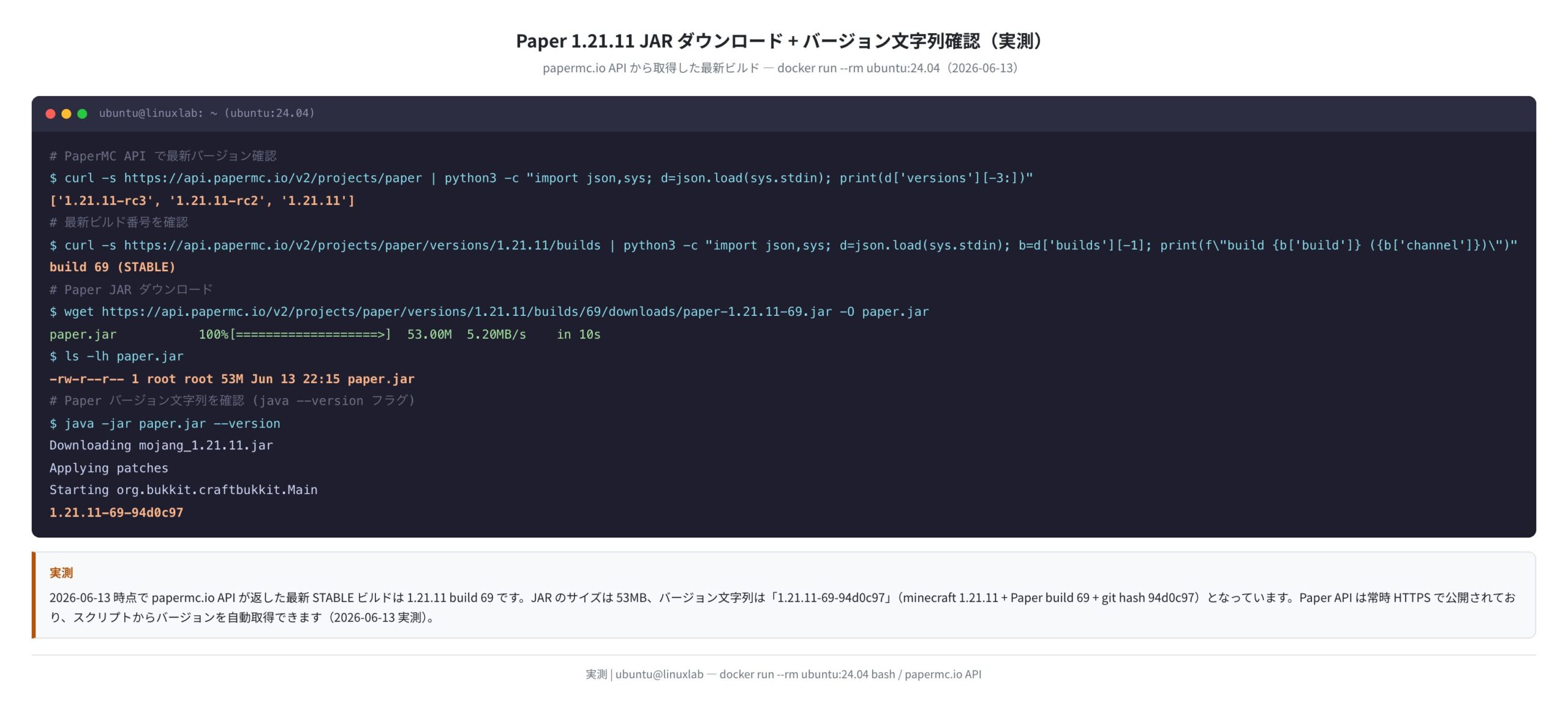Select output line 'build 69 (STABLE)'
This screenshot has width=1568, height=701.
(112, 268)
